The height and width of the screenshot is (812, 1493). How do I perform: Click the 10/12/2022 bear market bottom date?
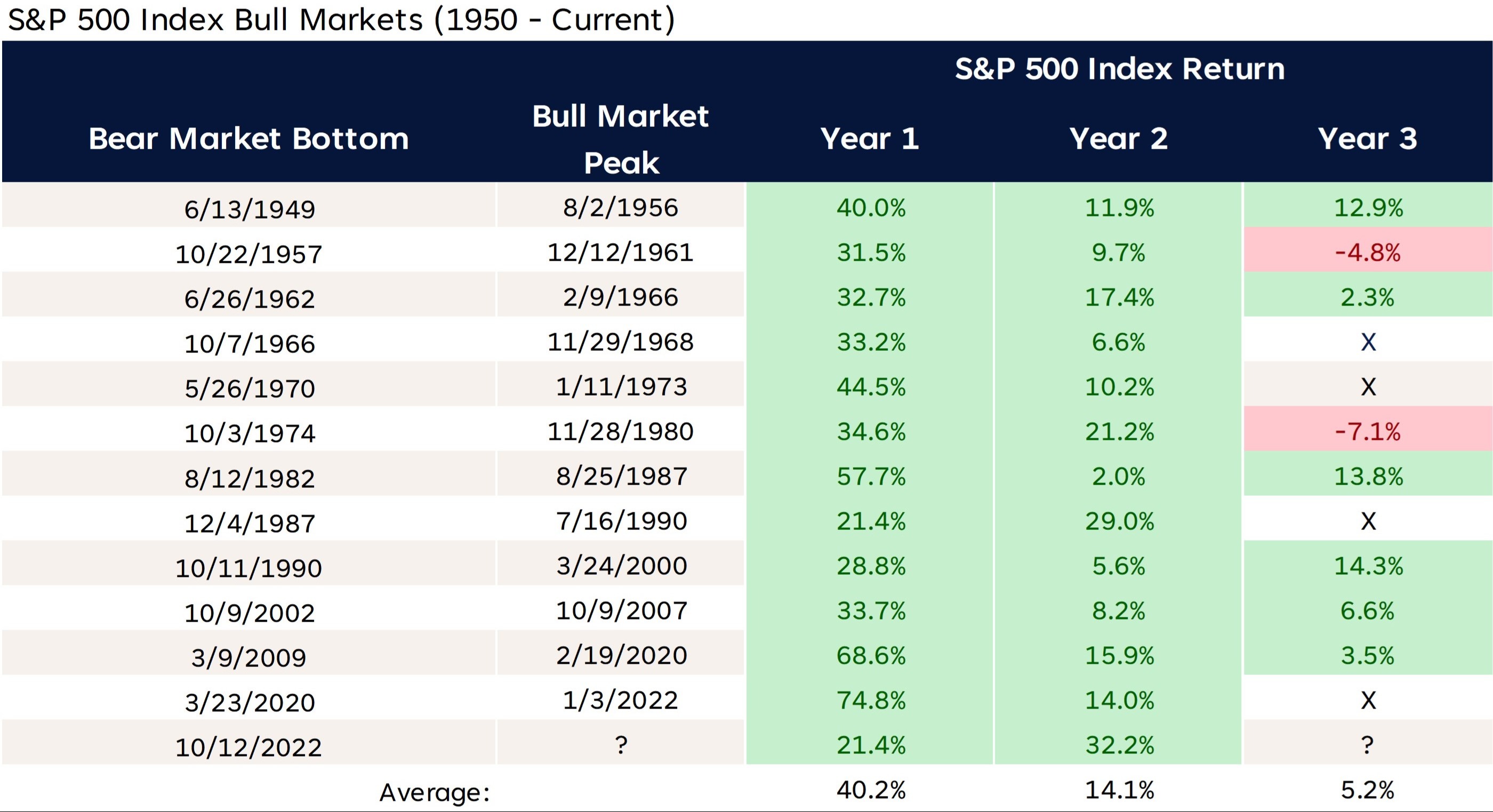coord(248,747)
